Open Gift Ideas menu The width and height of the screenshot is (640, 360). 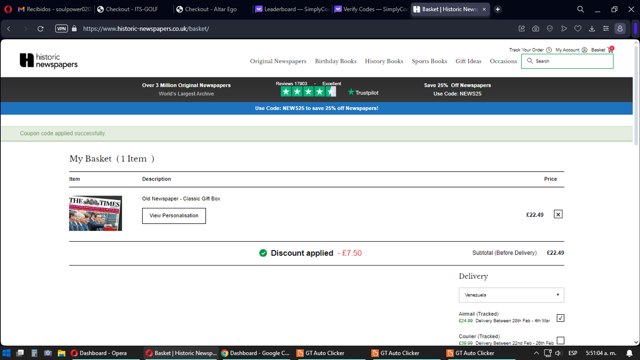tap(468, 61)
